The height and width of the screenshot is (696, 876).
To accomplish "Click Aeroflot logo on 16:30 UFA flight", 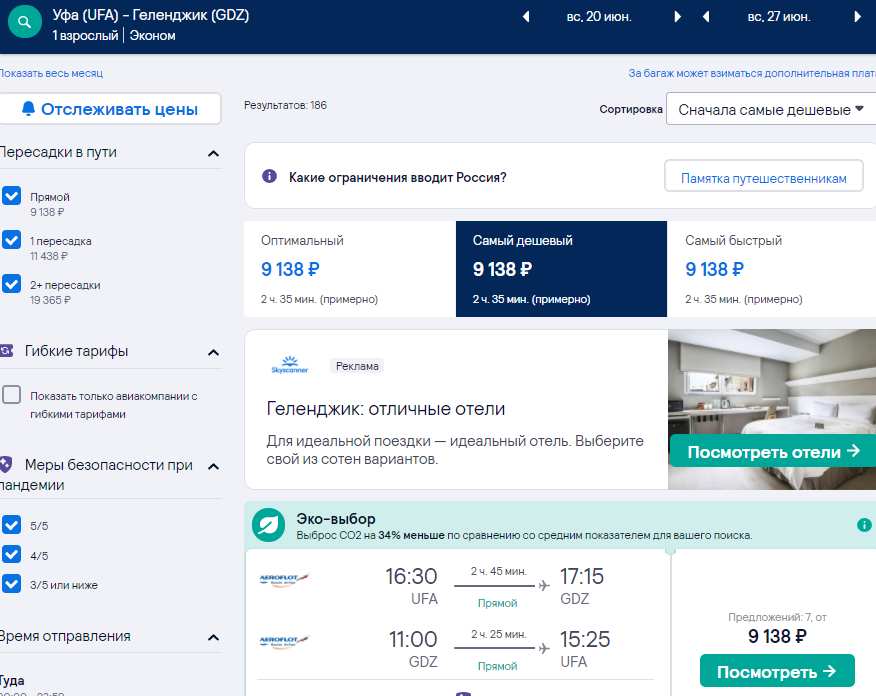I will [284, 579].
